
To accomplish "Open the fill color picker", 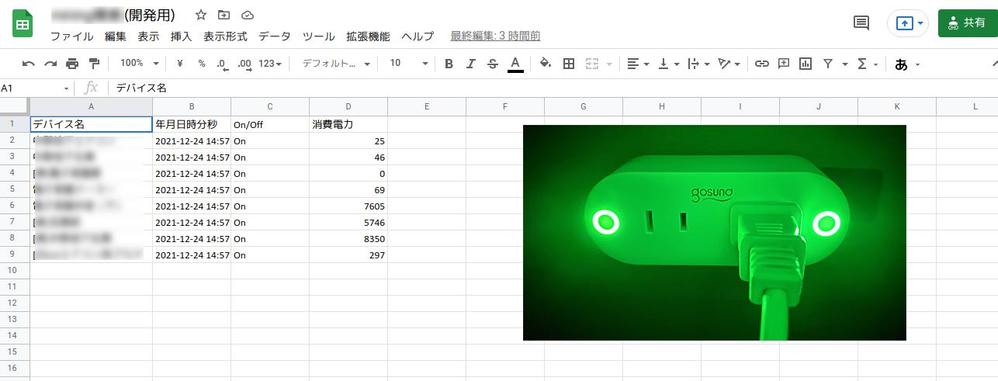I will point(545,64).
